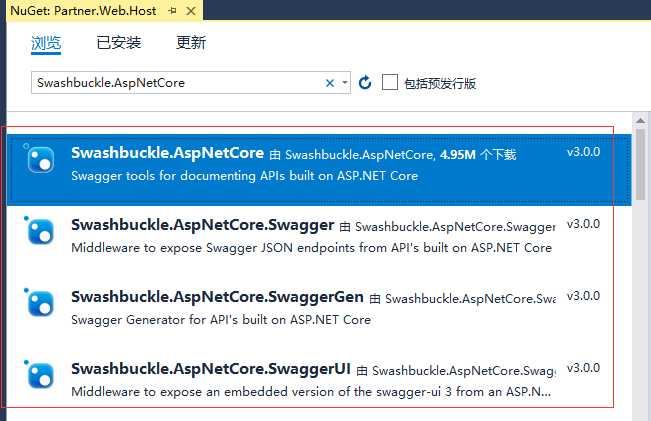651x421 pixels.
Task: Clear the search text with X icon
Action: click(330, 83)
